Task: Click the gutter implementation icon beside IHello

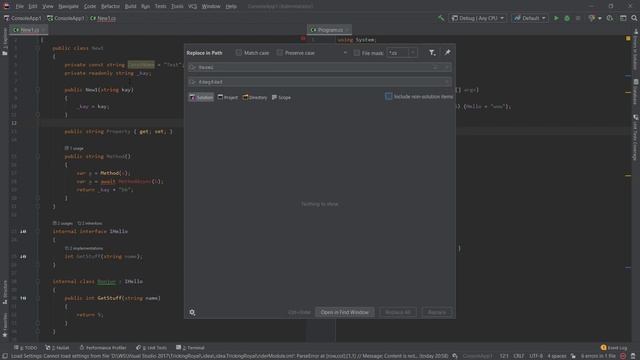Action: (x=23, y=231)
